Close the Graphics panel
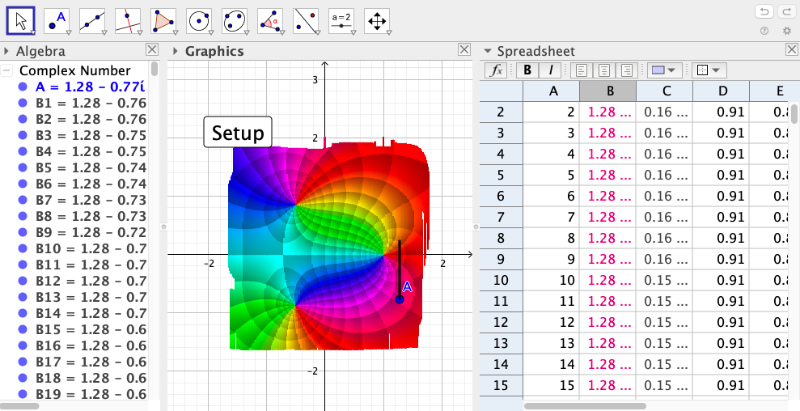The height and width of the screenshot is (411, 800). [x=464, y=49]
